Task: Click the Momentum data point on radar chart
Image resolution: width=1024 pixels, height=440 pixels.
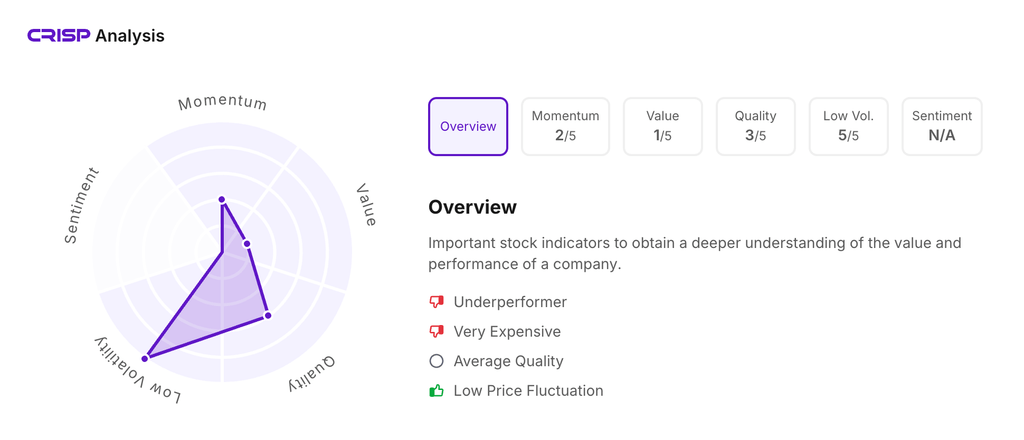Action: pos(222,200)
